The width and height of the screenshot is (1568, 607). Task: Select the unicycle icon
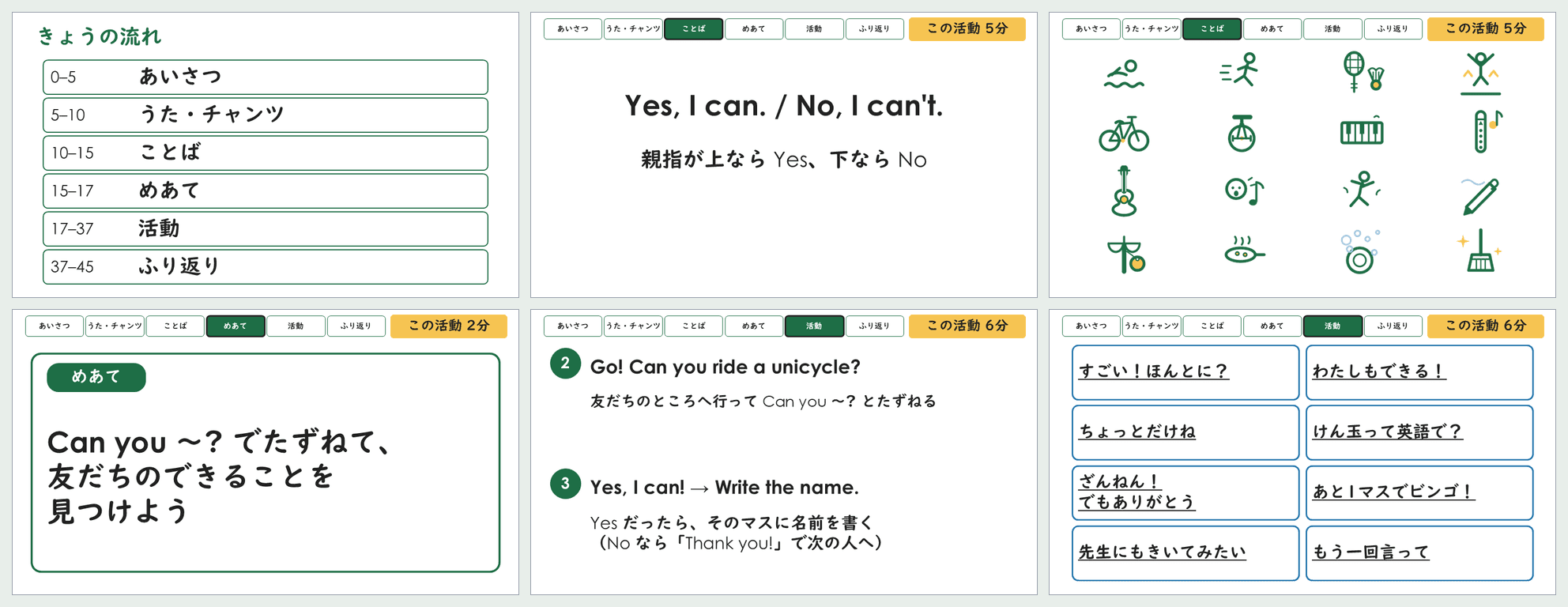coord(1241,133)
